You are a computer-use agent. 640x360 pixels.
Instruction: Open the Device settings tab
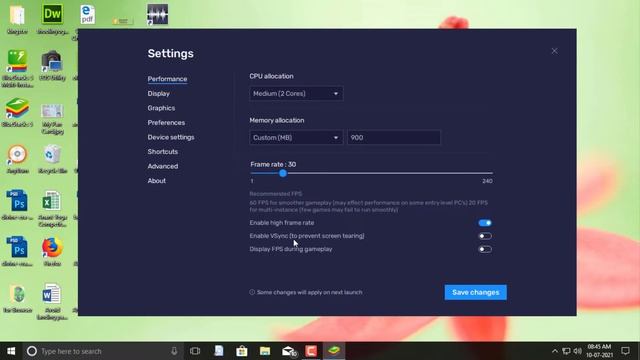pos(171,137)
